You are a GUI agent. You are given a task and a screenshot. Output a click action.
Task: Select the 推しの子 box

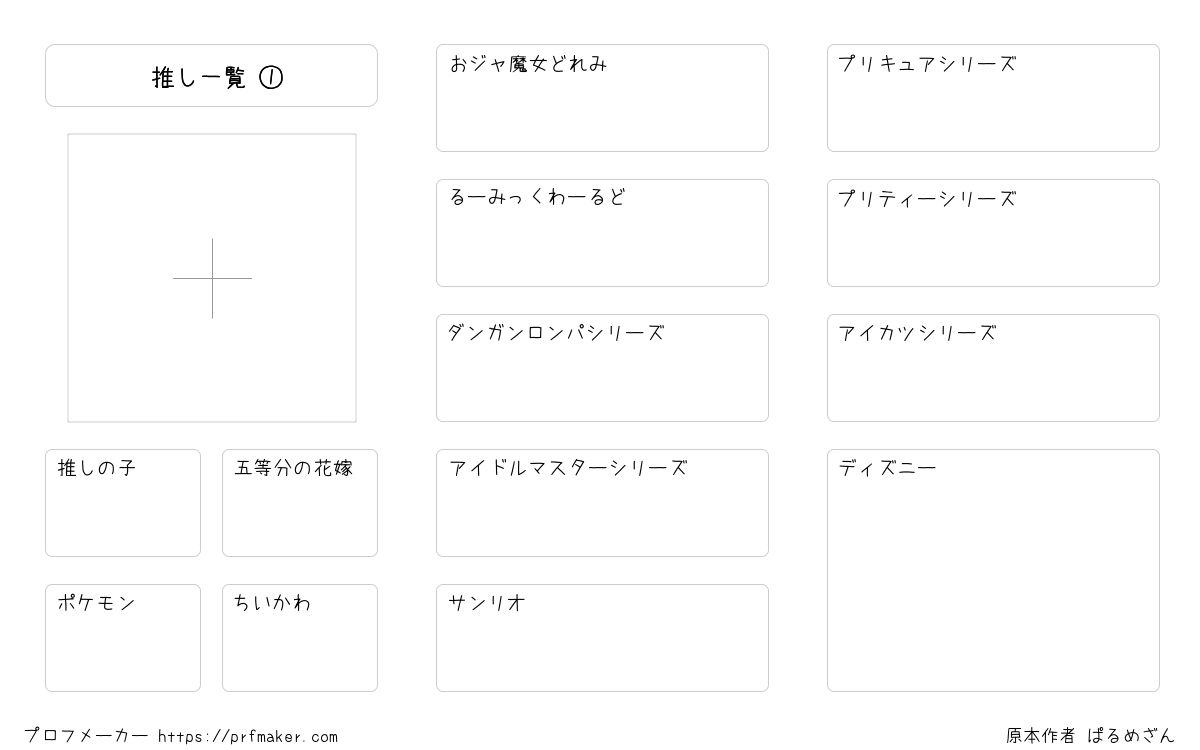tap(123, 503)
